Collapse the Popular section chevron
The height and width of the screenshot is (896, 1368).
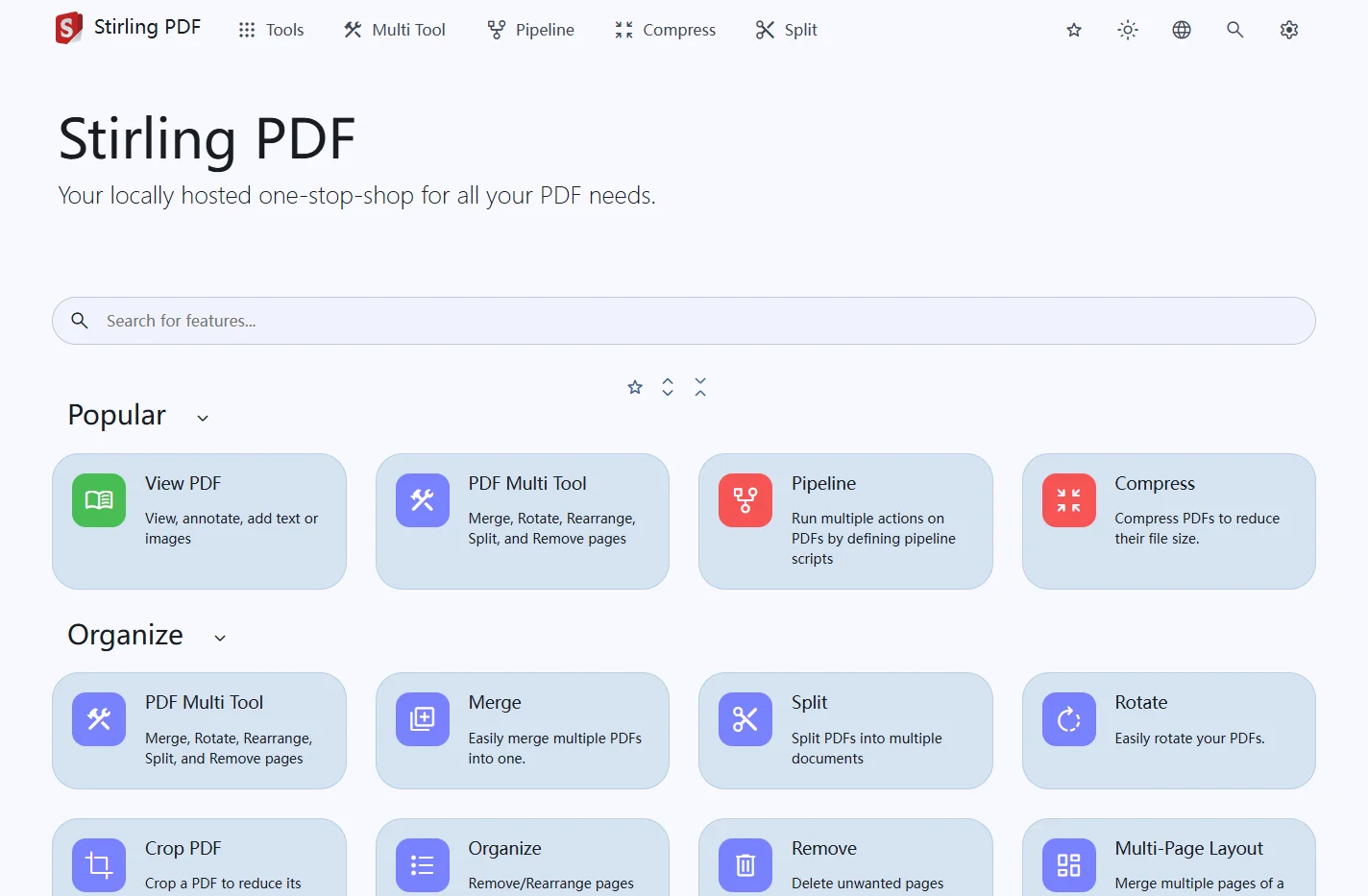(203, 418)
